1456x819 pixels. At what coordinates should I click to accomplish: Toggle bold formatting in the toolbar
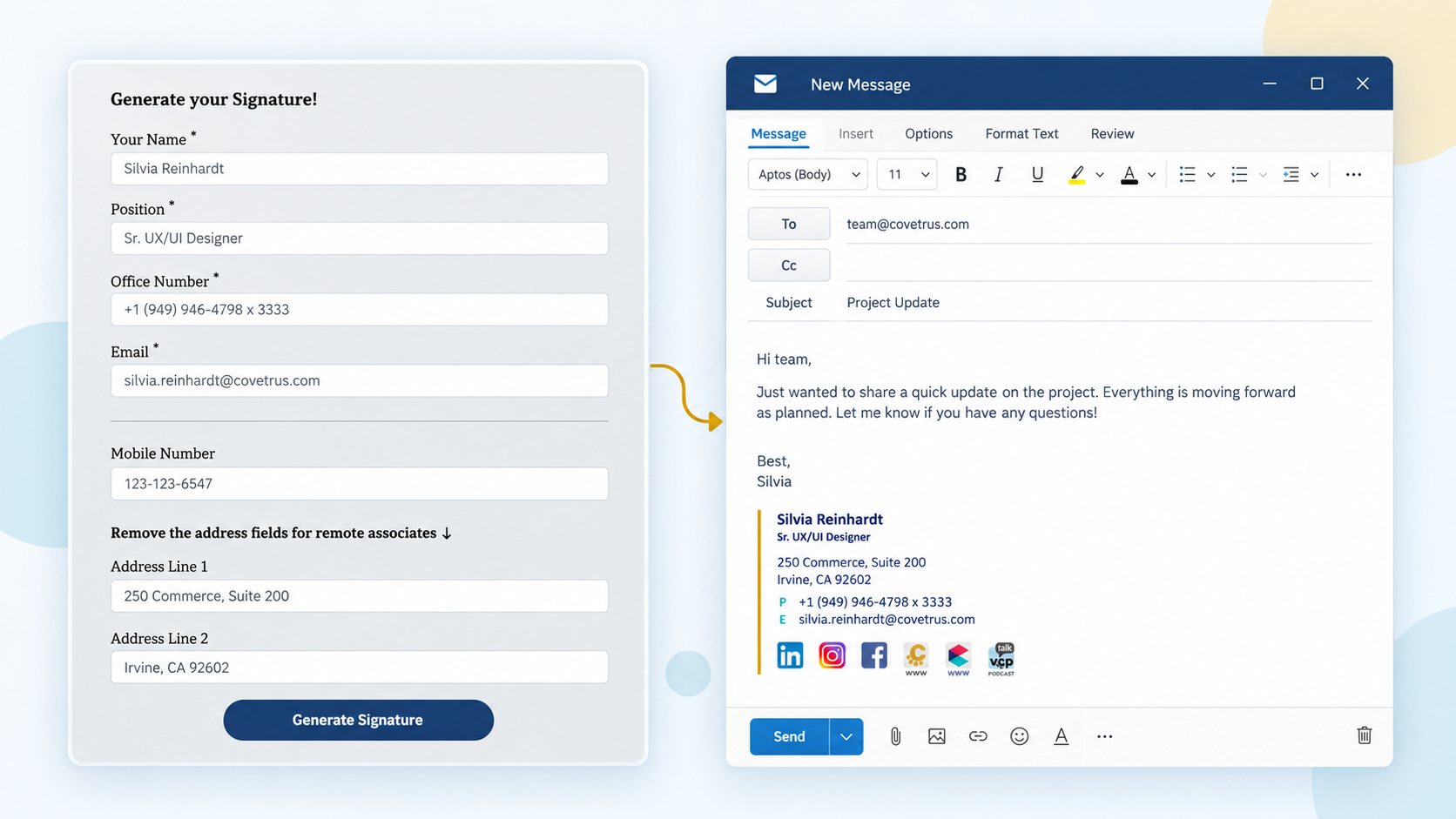pyautogui.click(x=961, y=175)
